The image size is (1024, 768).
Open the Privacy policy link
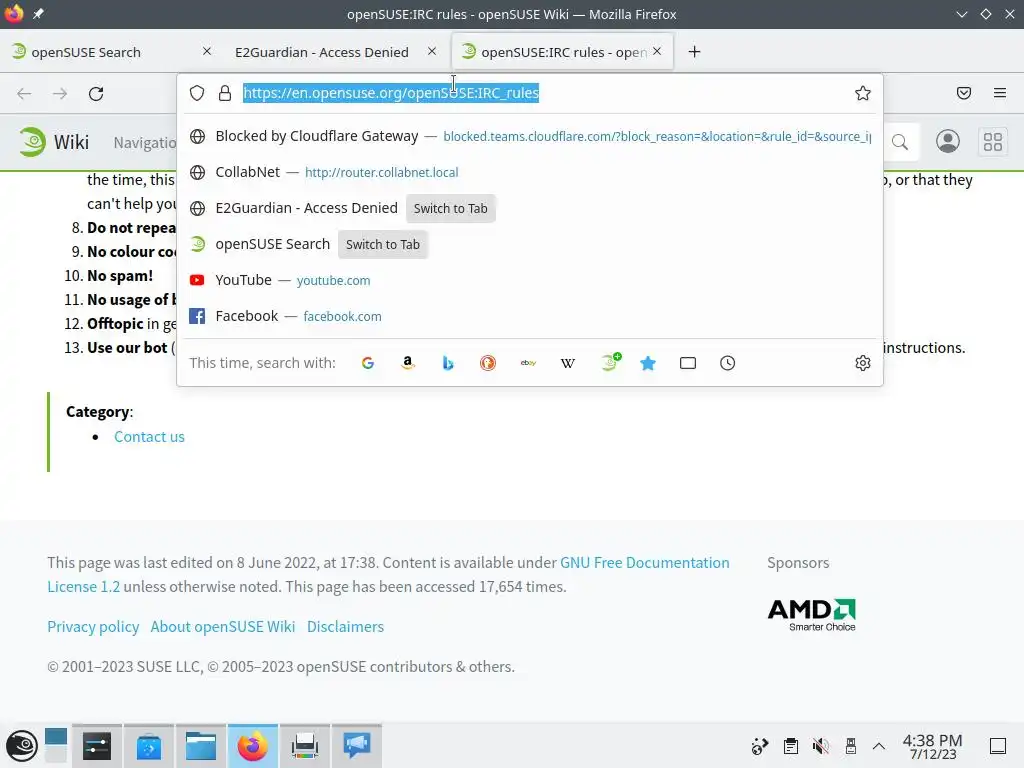tap(93, 627)
